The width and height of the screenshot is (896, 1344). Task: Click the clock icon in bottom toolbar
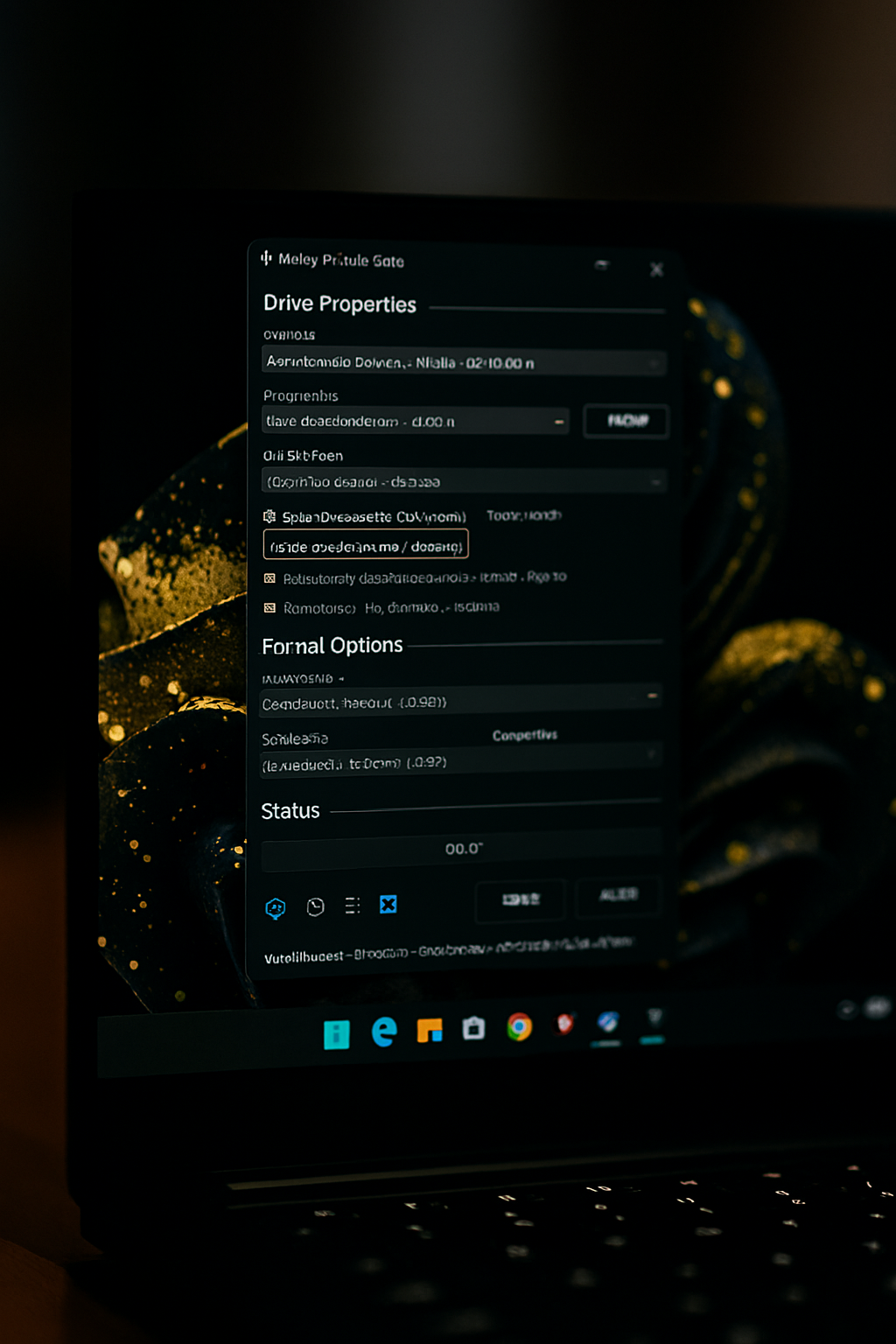(x=316, y=906)
